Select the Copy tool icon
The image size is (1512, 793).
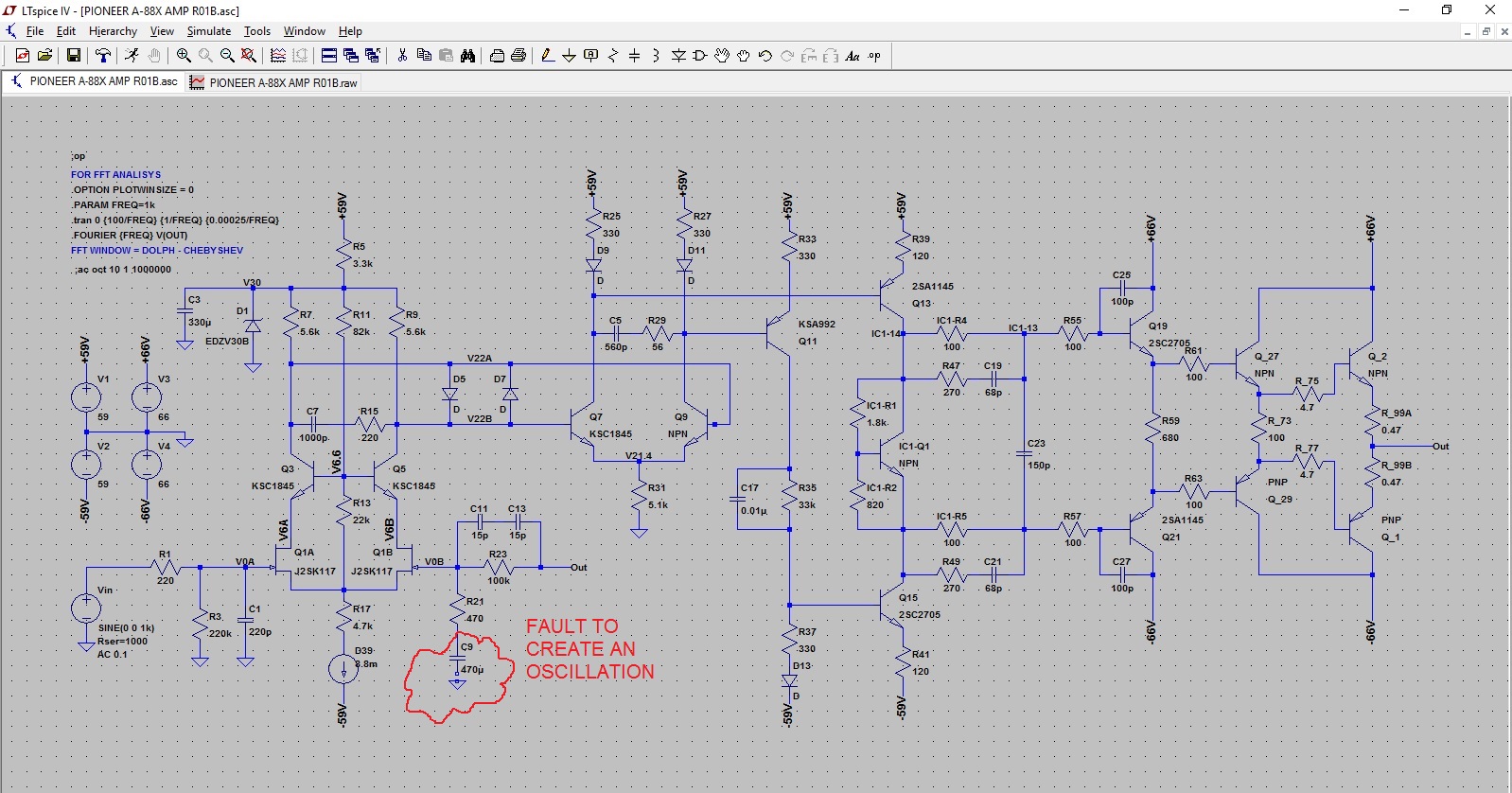tap(424, 56)
